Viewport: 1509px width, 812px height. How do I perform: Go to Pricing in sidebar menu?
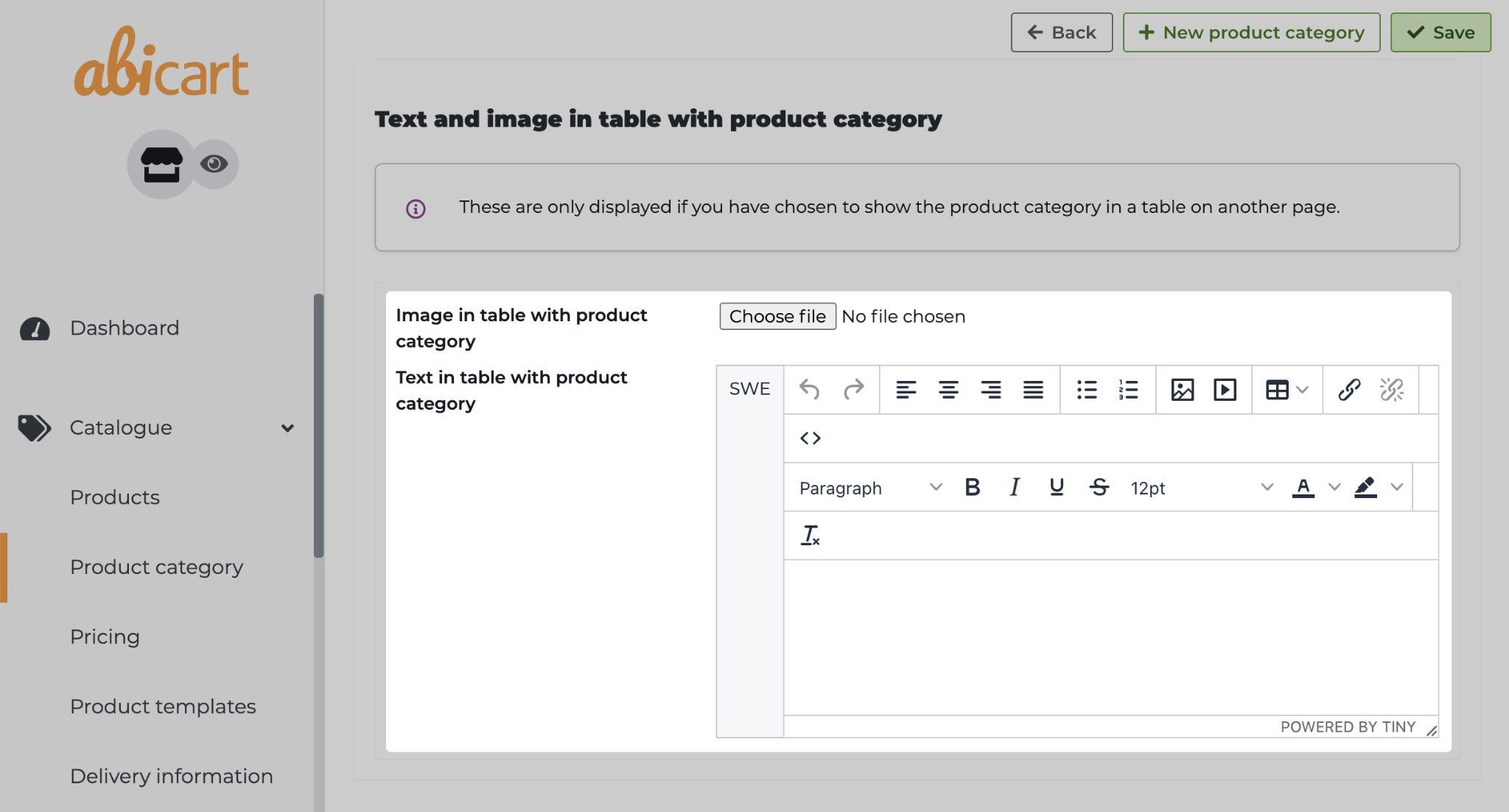pos(105,637)
